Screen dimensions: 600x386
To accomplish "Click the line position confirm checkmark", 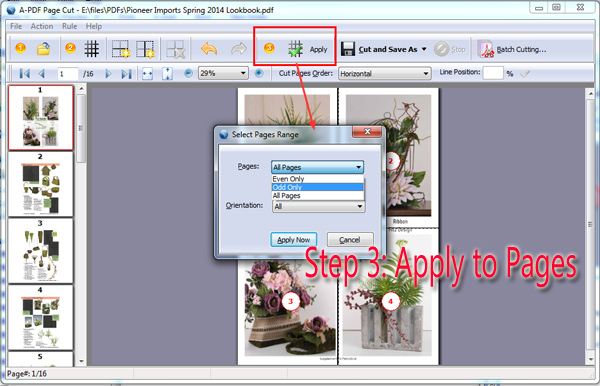I will click(x=525, y=73).
